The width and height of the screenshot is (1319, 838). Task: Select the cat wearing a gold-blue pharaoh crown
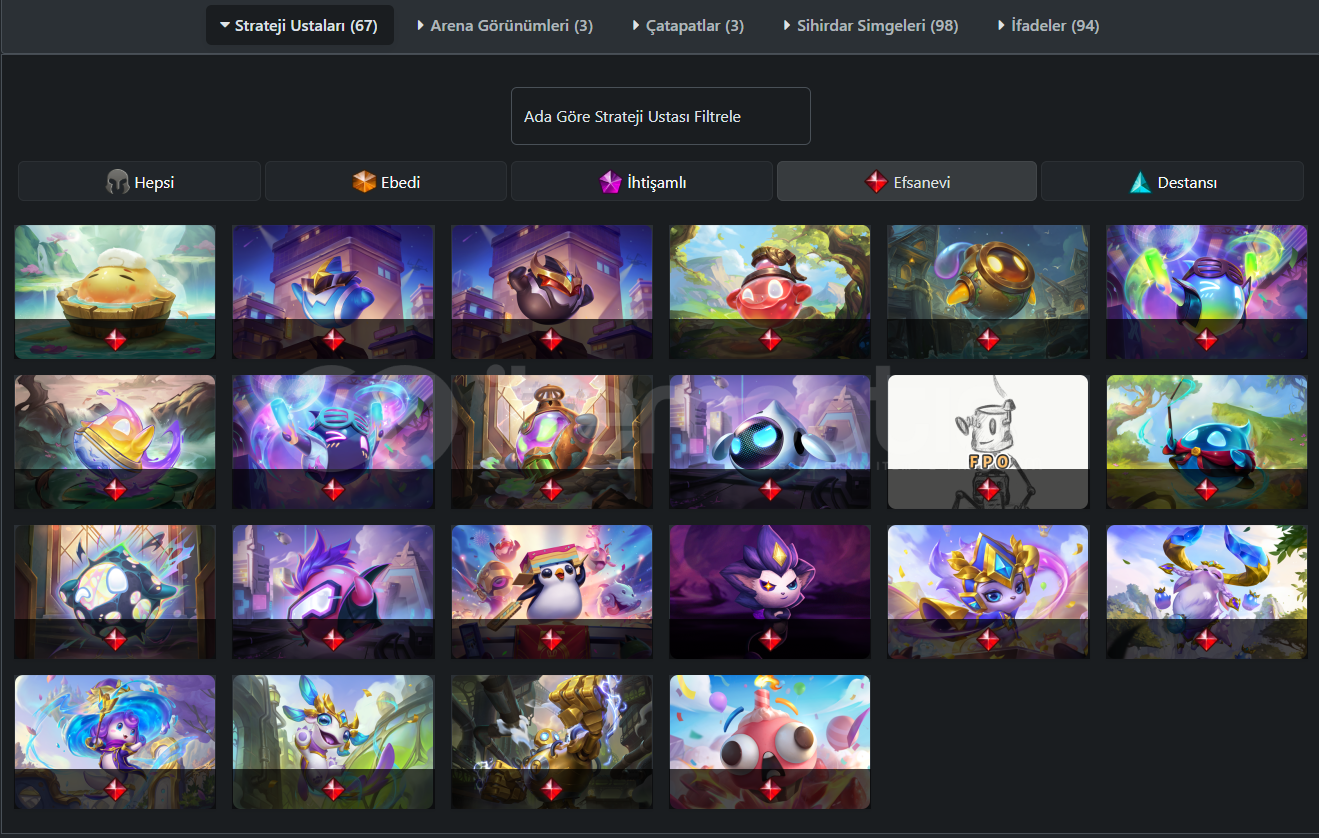pyautogui.click(x=988, y=591)
